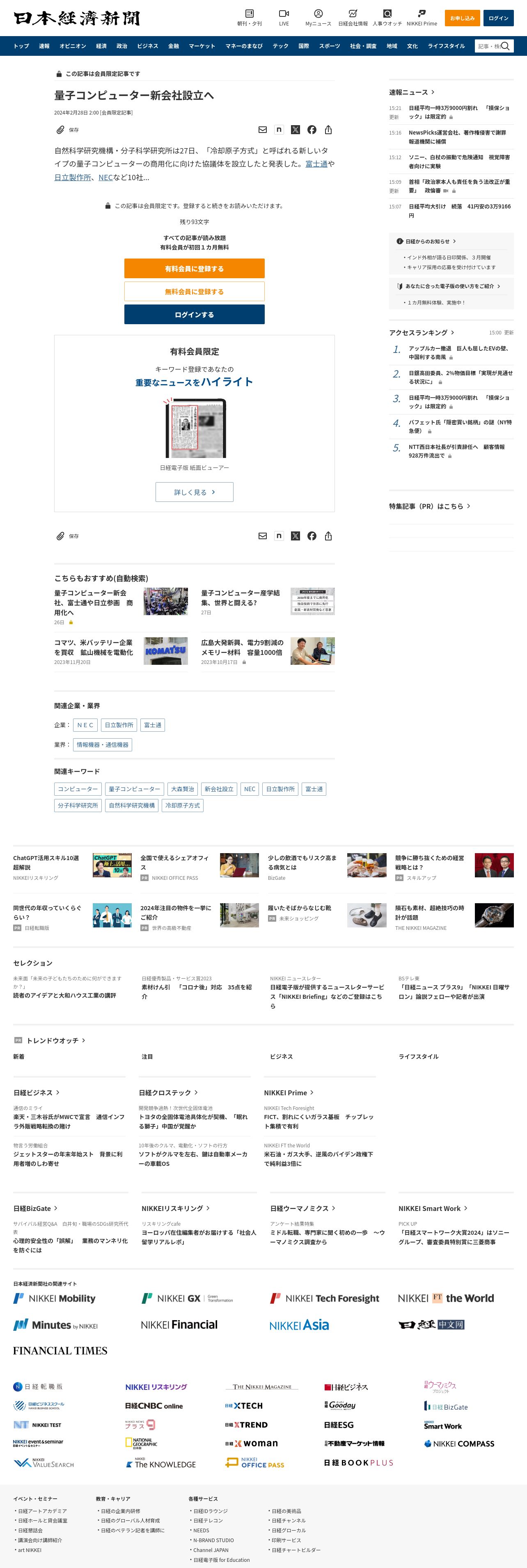Select the 冷却原子方式 keyword tag
The image size is (527, 1568).
point(183,805)
